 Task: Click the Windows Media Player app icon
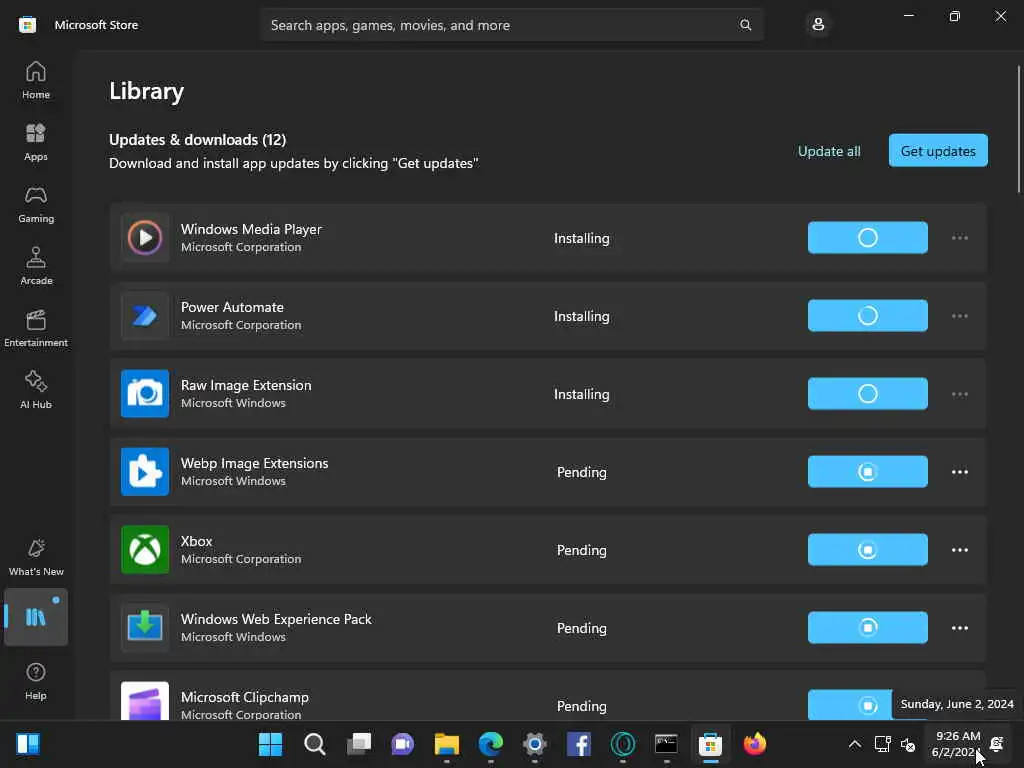pos(145,237)
